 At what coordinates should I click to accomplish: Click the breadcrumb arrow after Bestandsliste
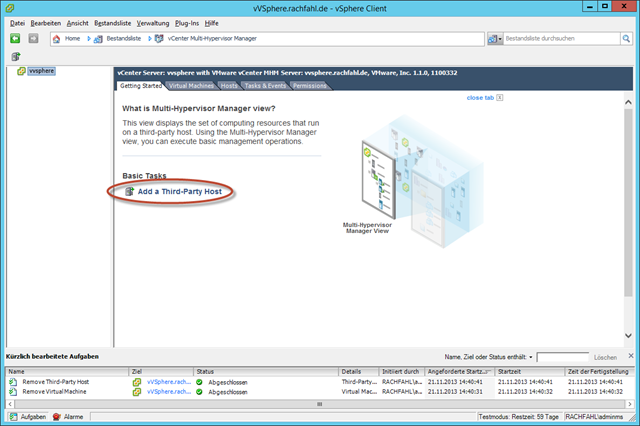click(150, 39)
